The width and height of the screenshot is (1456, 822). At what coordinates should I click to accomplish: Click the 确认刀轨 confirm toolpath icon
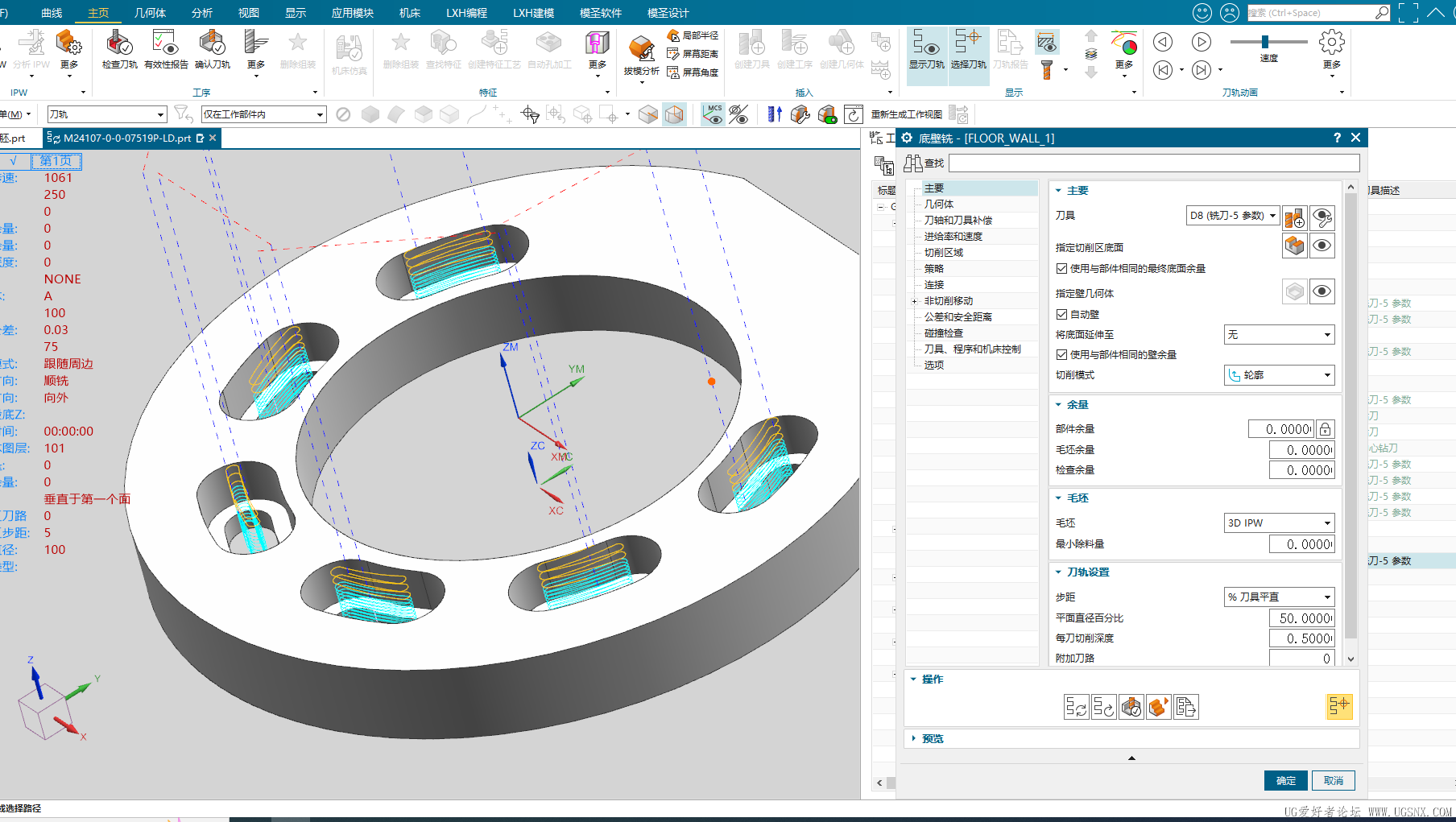tap(213, 50)
